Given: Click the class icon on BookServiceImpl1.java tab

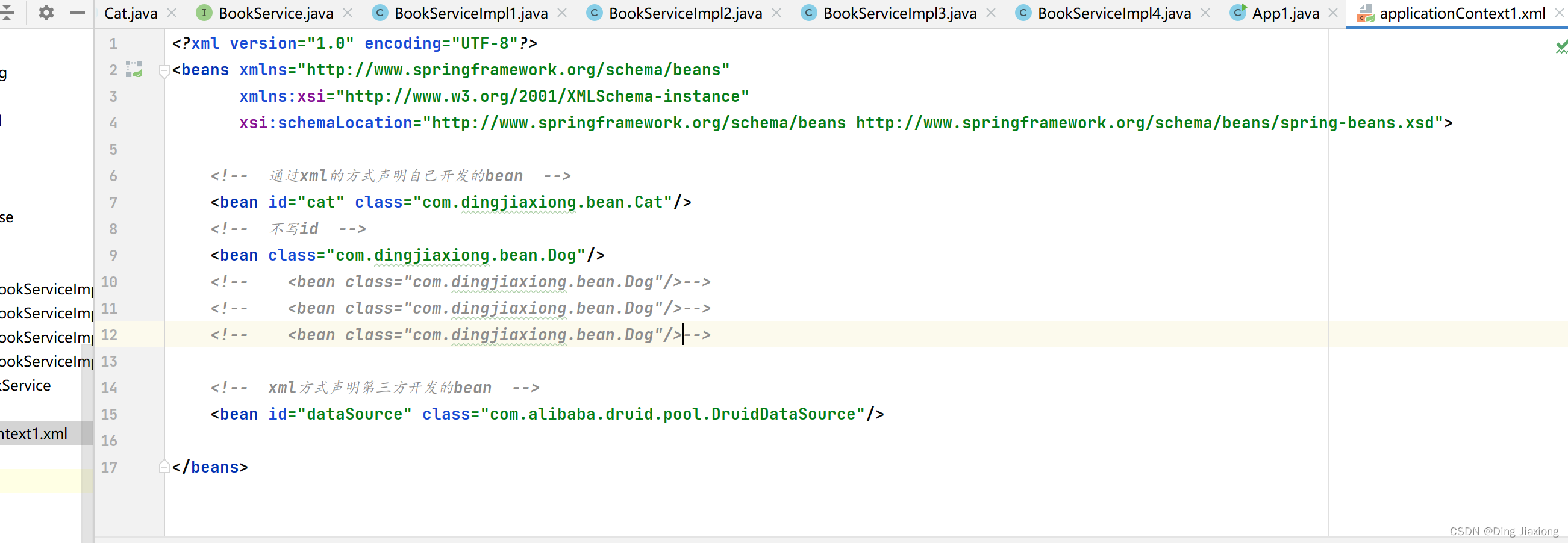Looking at the screenshot, I should [380, 13].
